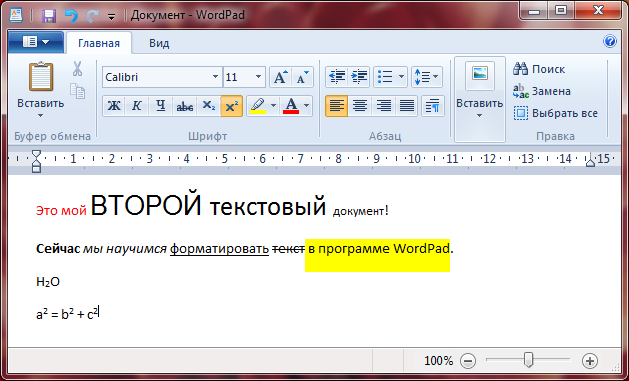Click the clipboard Вставить paste icon
Screen dimensions: 629x381
pos(41,76)
